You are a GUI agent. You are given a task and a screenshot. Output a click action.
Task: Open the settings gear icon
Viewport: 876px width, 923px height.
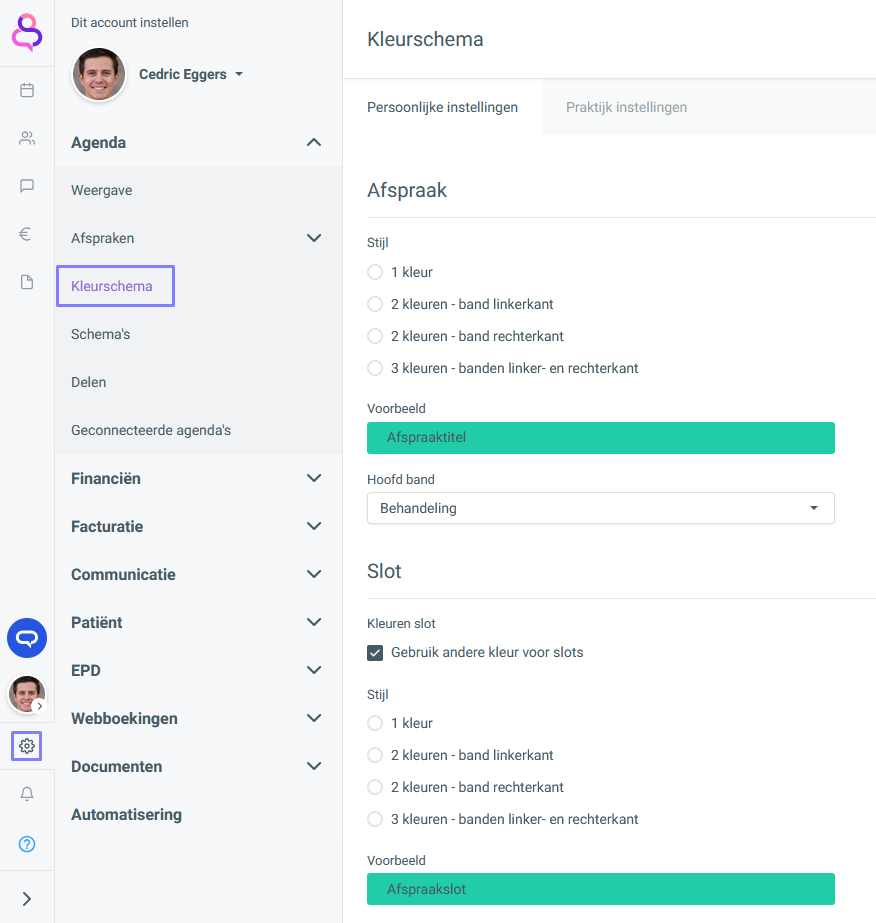tap(27, 746)
